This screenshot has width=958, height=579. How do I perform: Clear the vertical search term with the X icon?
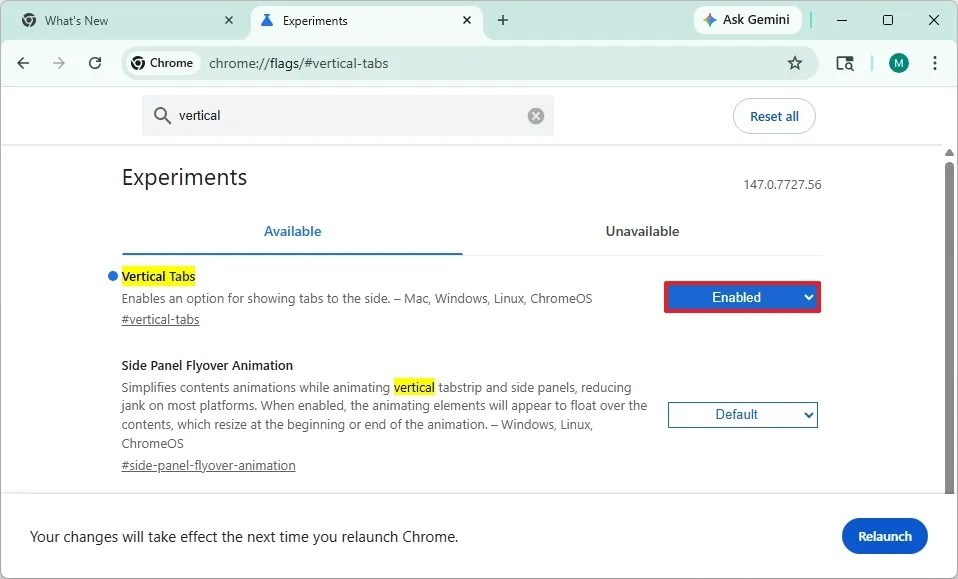coord(536,115)
